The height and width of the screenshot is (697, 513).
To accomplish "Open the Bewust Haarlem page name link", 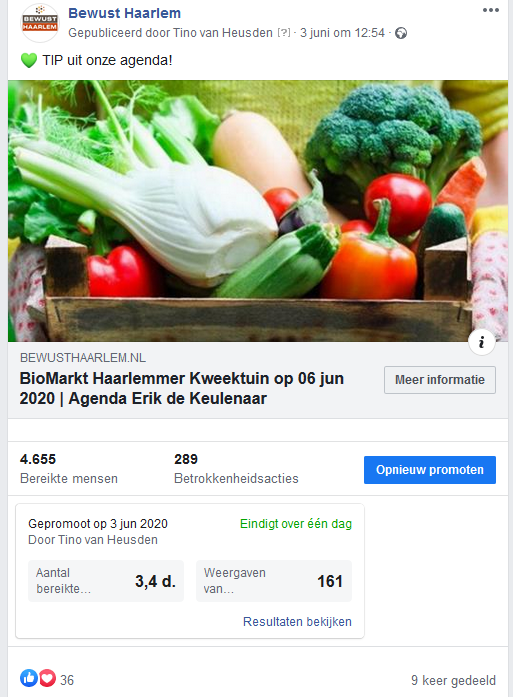I will tap(124, 13).
